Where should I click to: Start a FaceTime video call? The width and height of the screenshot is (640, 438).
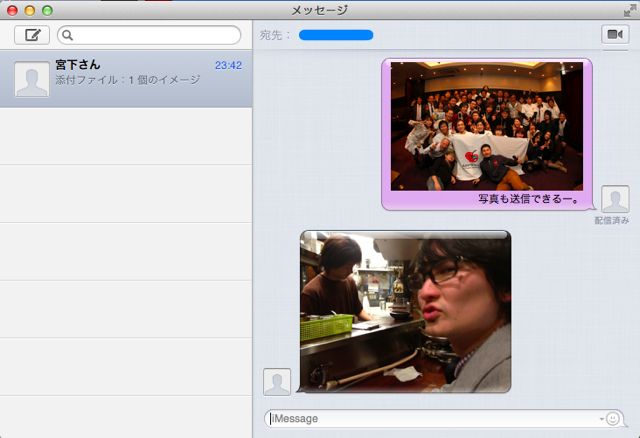tap(615, 34)
